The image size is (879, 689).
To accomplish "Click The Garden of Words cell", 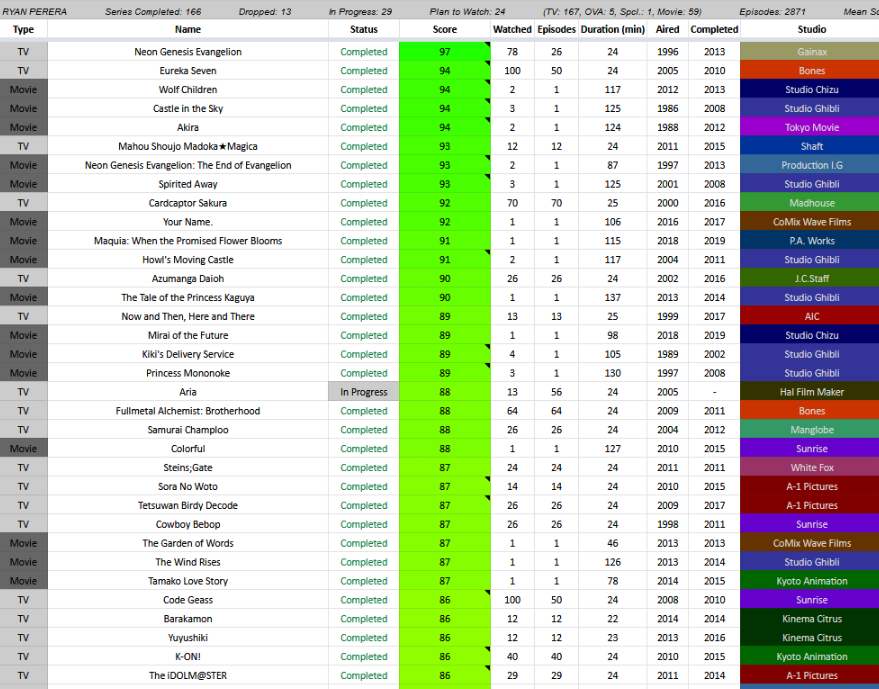I will click(188, 543).
